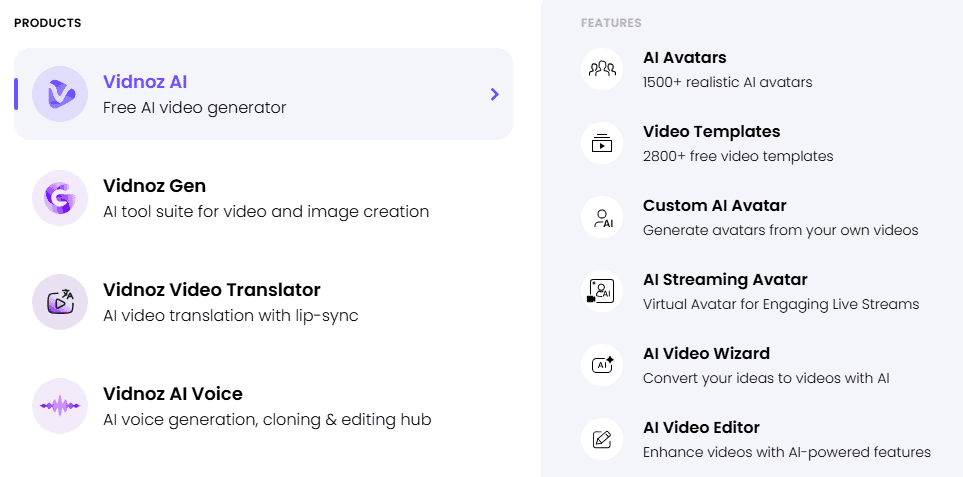
Task: Click the Vidnoz Video Translator icon
Action: coord(60,302)
